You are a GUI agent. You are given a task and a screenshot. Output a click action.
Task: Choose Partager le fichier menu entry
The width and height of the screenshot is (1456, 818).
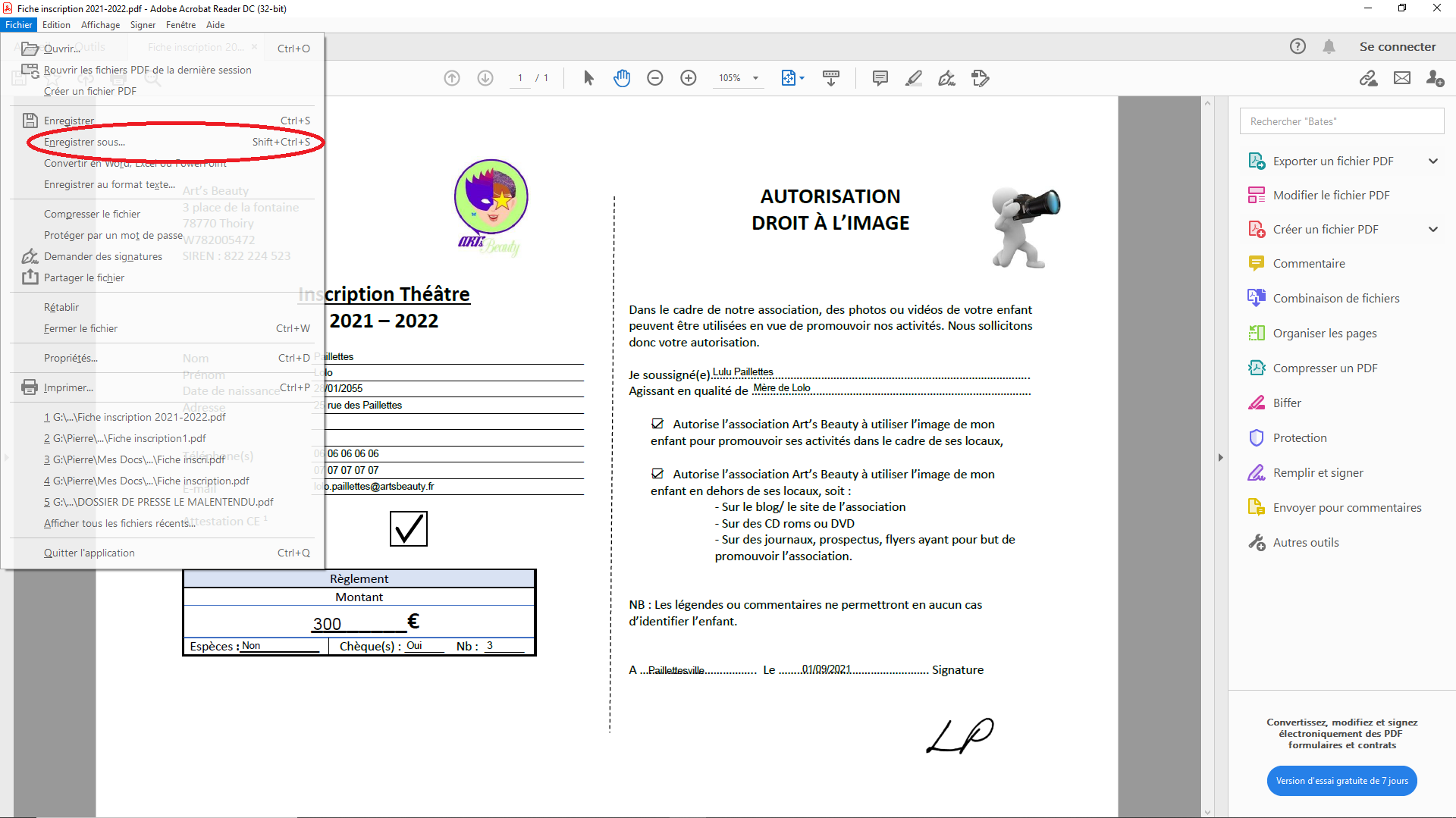[x=162, y=277]
